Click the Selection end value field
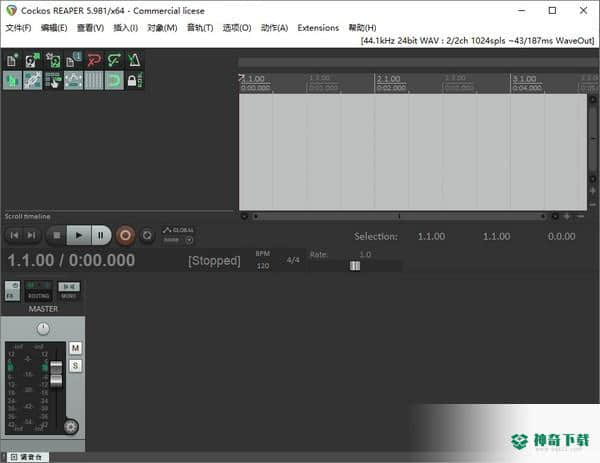600x463 pixels. click(x=496, y=236)
